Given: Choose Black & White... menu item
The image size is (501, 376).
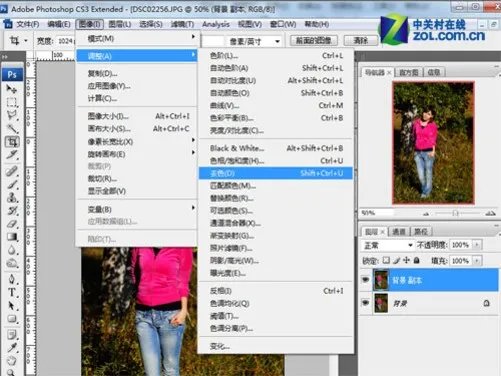Looking at the screenshot, I should [x=276, y=148].
